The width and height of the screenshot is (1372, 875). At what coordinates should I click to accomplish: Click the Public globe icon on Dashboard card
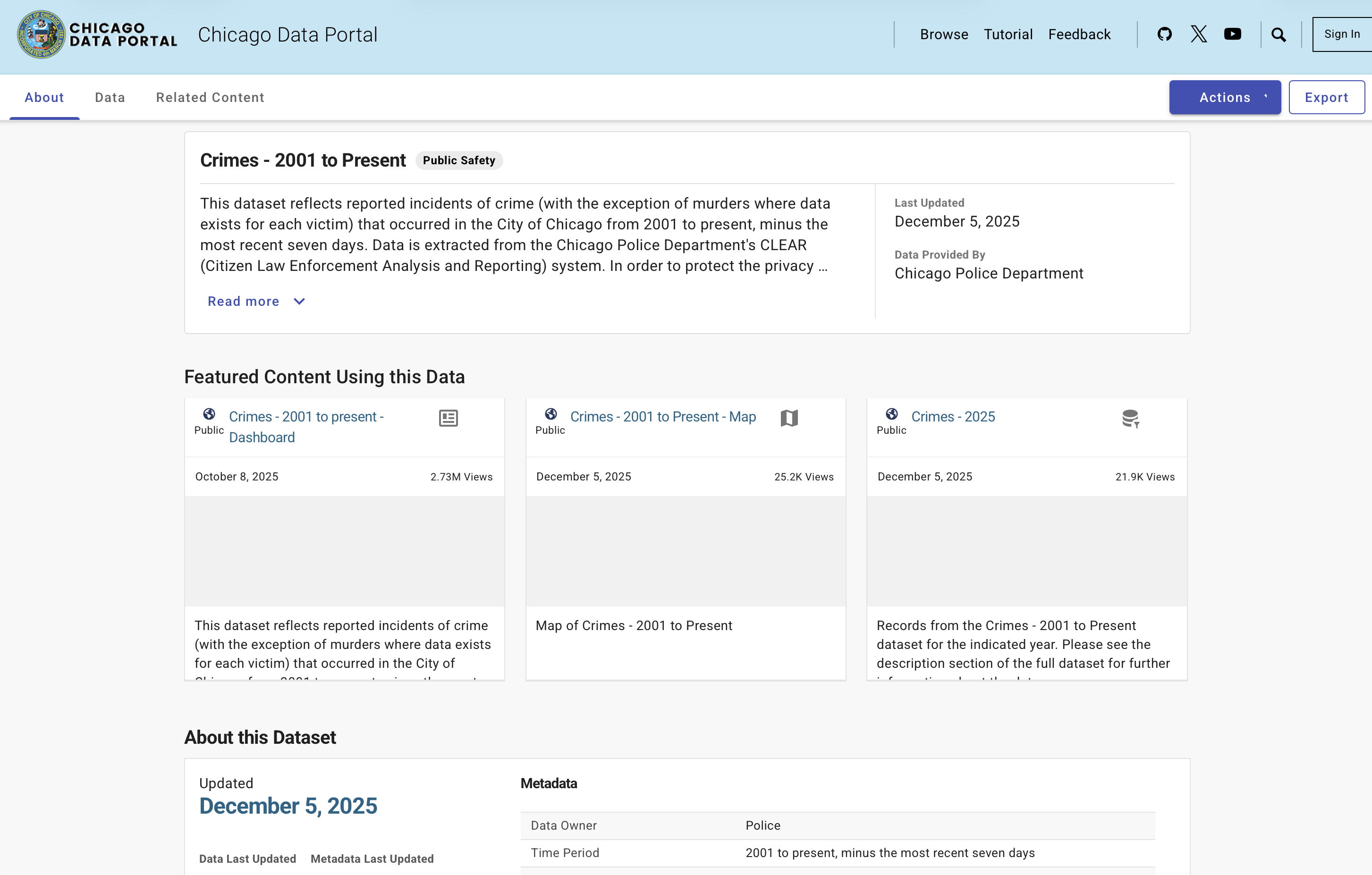209,414
